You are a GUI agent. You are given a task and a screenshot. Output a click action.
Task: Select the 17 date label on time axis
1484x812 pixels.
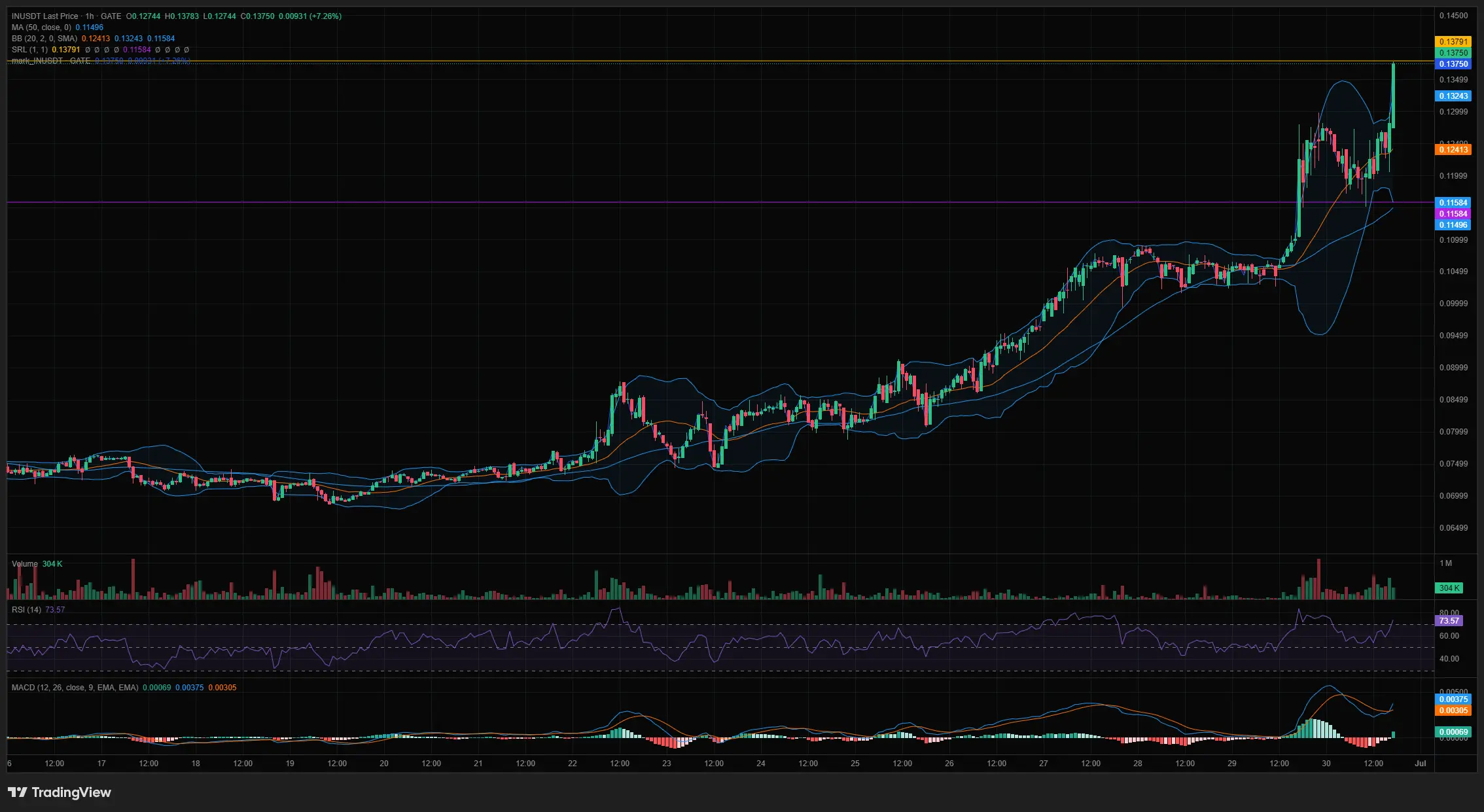pyautogui.click(x=101, y=764)
